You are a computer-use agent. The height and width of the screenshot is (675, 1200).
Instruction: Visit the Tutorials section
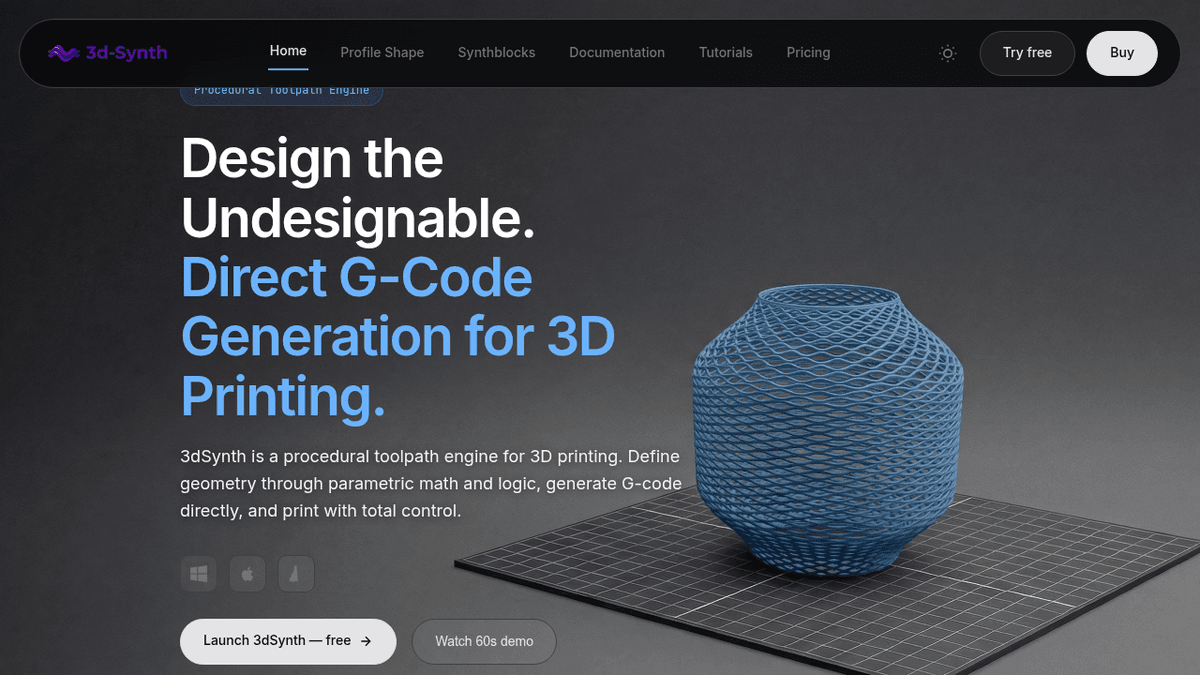[726, 53]
